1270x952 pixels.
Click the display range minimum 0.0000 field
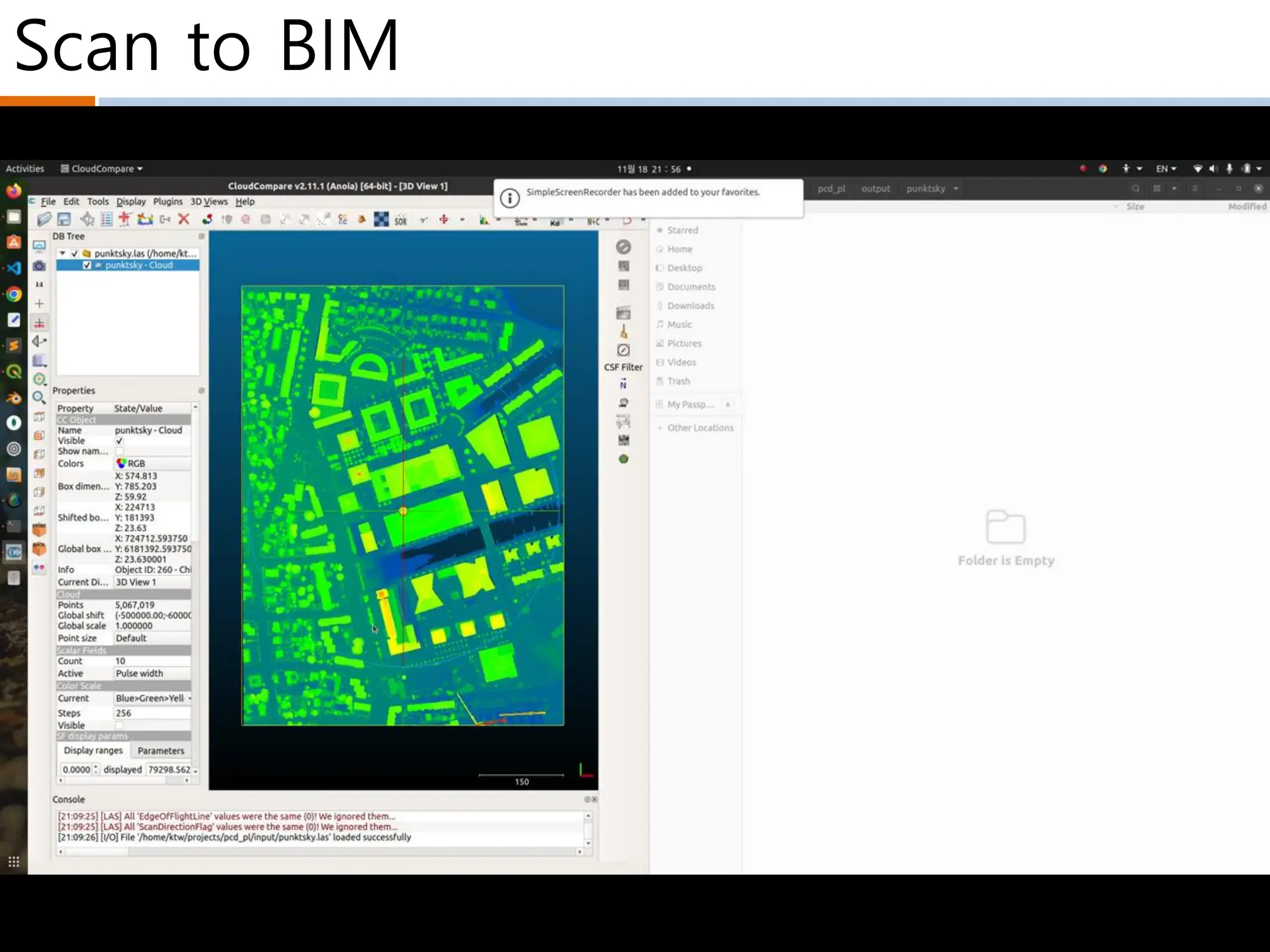76,770
